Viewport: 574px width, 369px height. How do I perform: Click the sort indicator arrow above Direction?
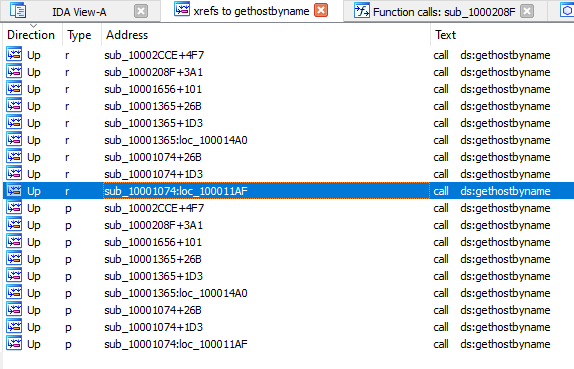[33, 26]
